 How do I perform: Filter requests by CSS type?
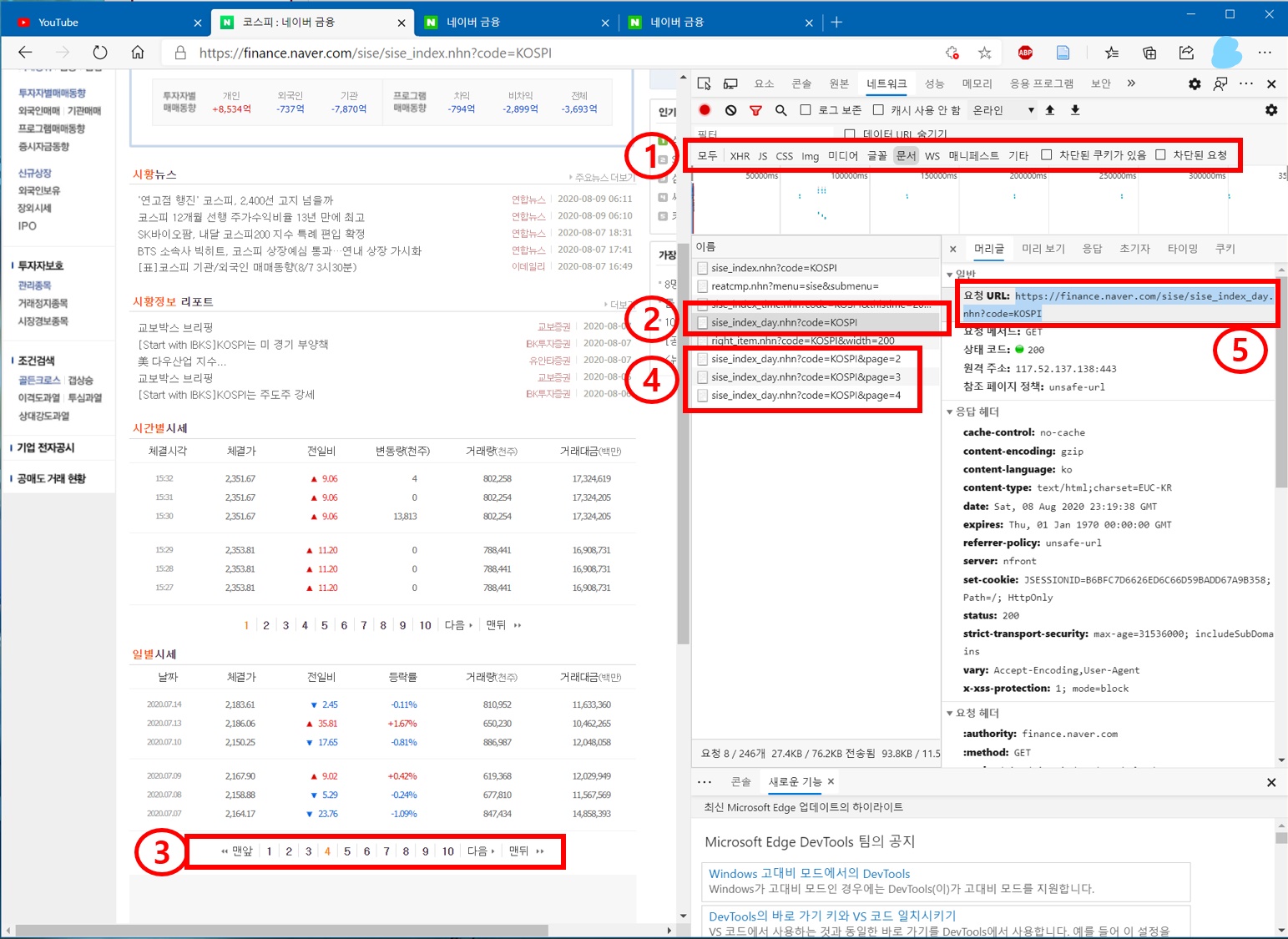click(x=784, y=156)
